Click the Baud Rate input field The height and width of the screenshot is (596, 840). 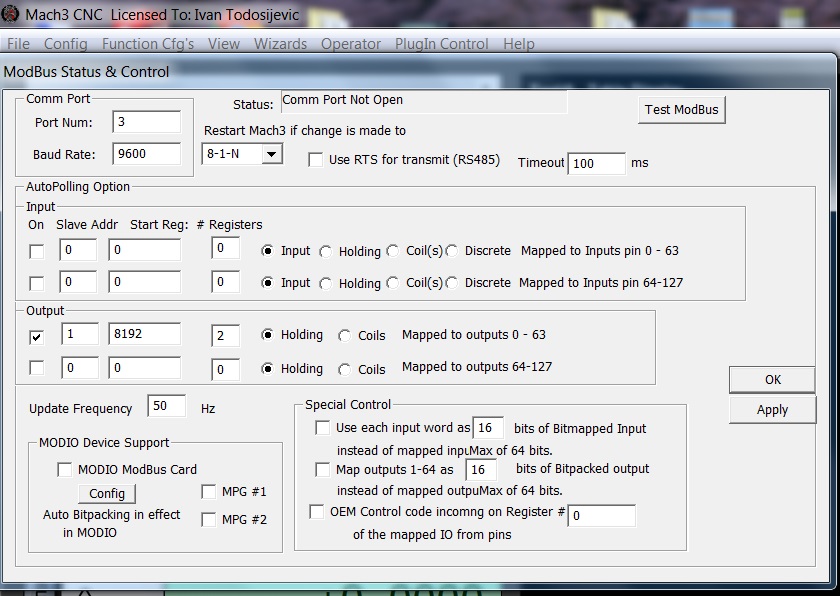(x=147, y=154)
